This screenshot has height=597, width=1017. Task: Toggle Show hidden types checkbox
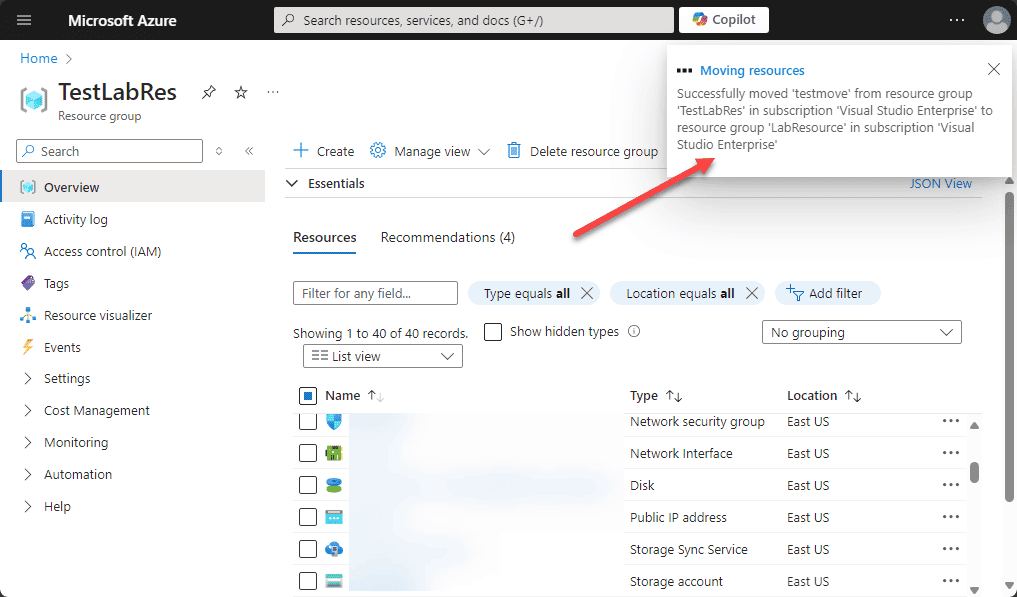pos(493,332)
